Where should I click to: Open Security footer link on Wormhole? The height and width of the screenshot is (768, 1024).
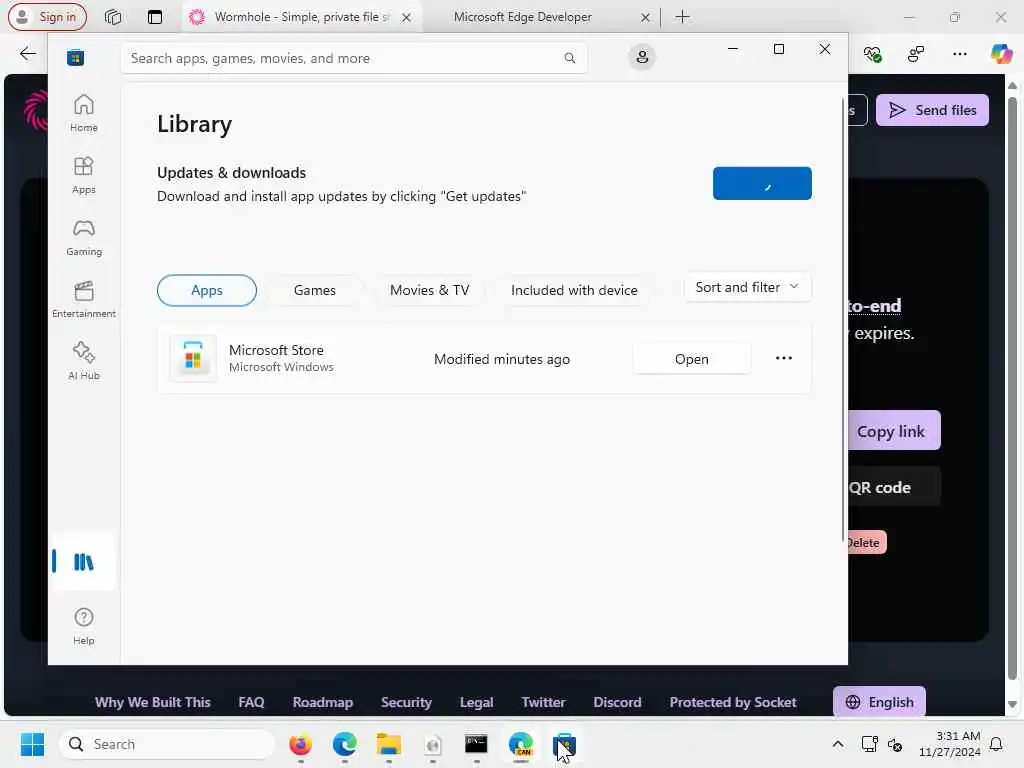point(406,702)
